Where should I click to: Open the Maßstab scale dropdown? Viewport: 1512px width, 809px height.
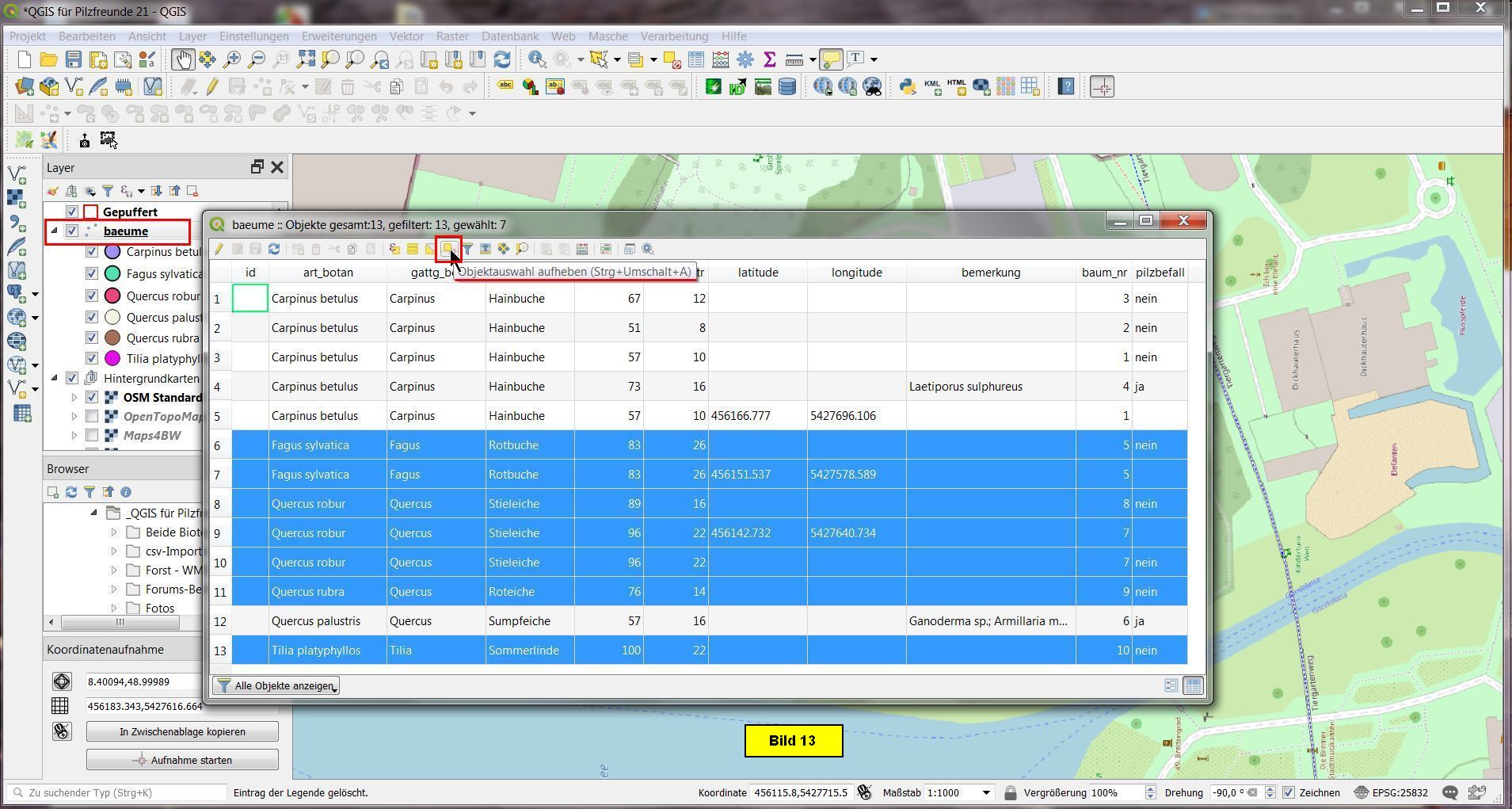pyautogui.click(x=986, y=792)
